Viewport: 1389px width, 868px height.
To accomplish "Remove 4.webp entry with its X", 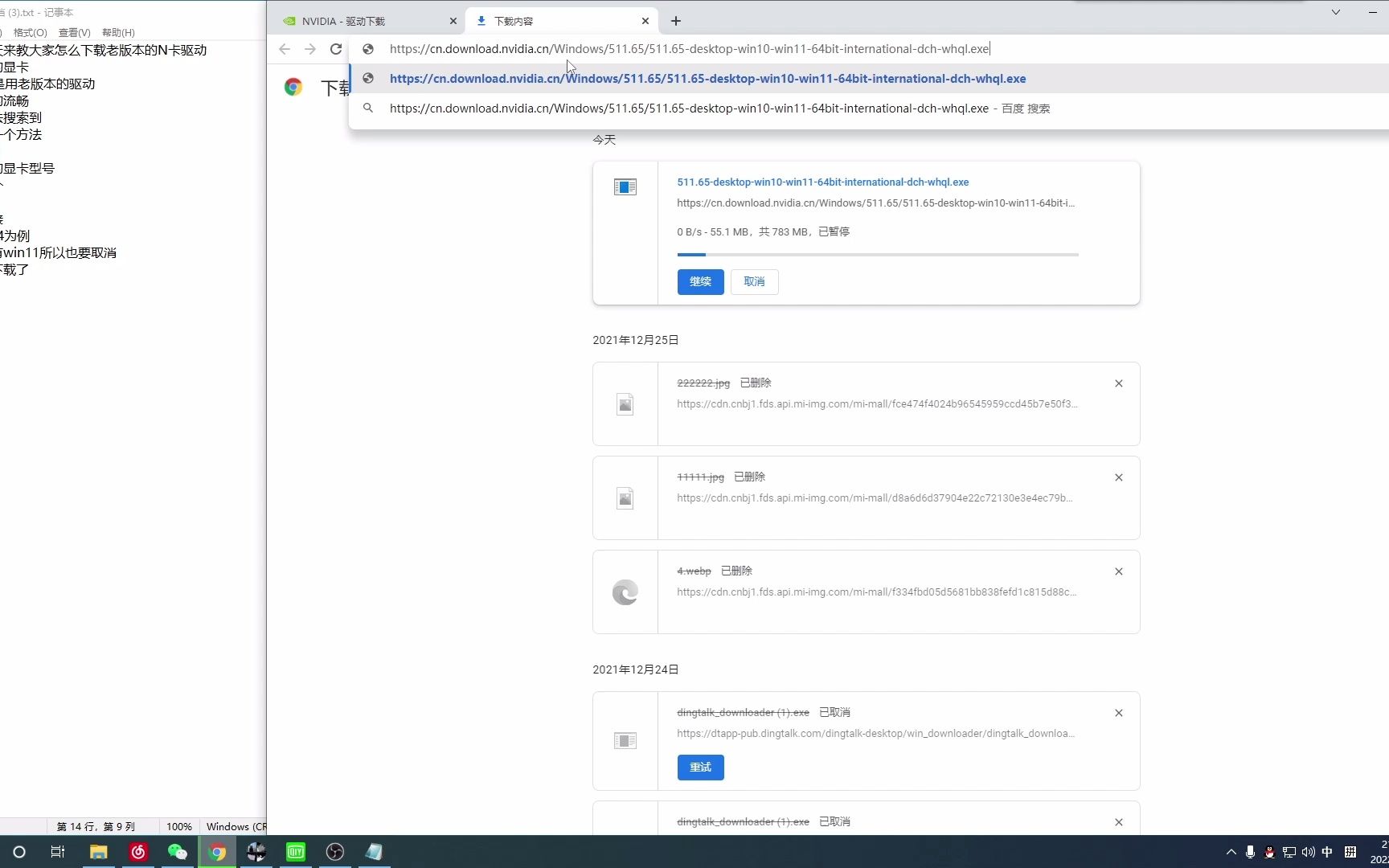I will [x=1118, y=571].
